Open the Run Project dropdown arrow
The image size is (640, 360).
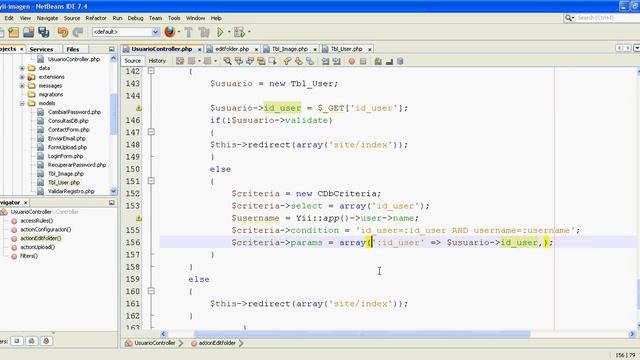click(229, 32)
